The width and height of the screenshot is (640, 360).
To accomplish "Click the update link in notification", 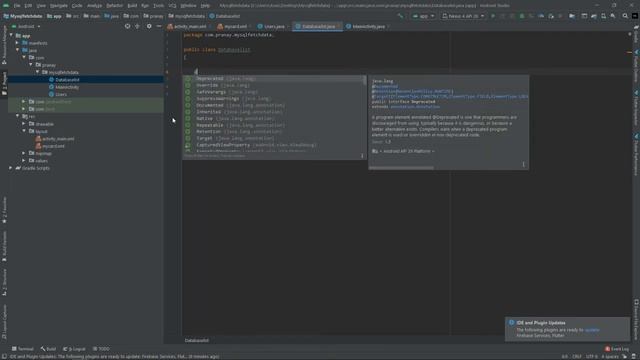I will 591,330.
